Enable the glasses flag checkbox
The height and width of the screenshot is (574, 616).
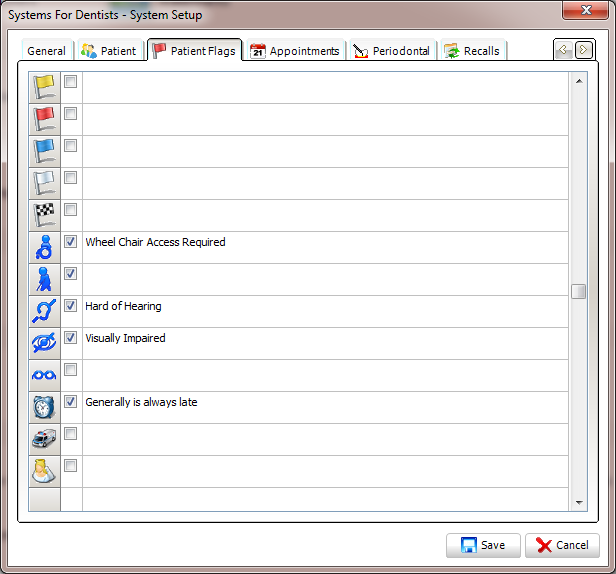[x=71, y=370]
